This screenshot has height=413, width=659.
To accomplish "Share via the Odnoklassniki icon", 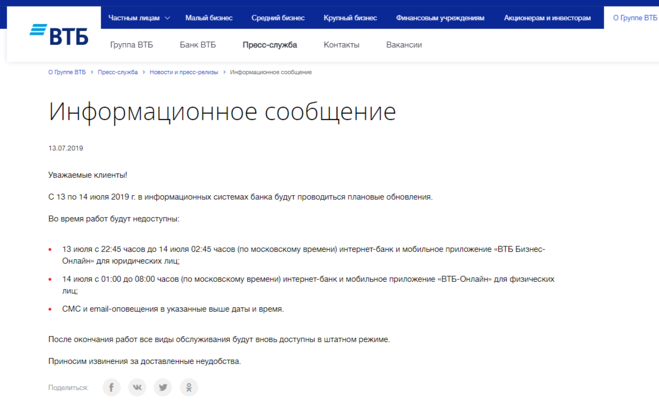I will click(x=189, y=387).
